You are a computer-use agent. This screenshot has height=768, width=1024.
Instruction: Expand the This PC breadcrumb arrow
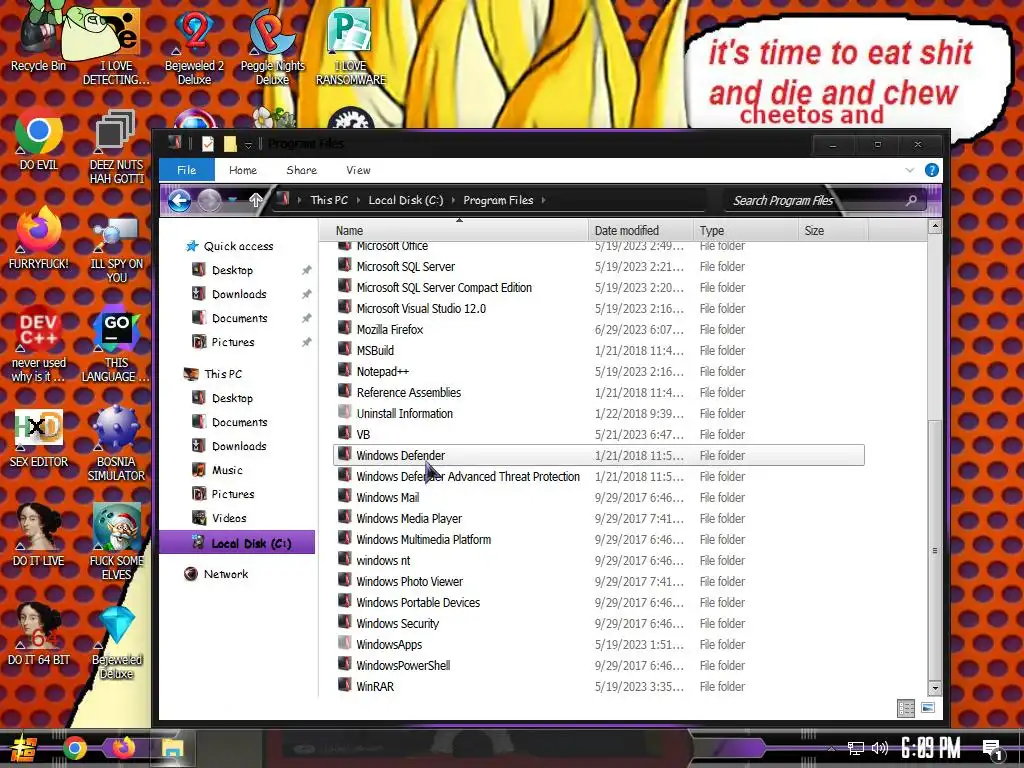click(x=359, y=200)
